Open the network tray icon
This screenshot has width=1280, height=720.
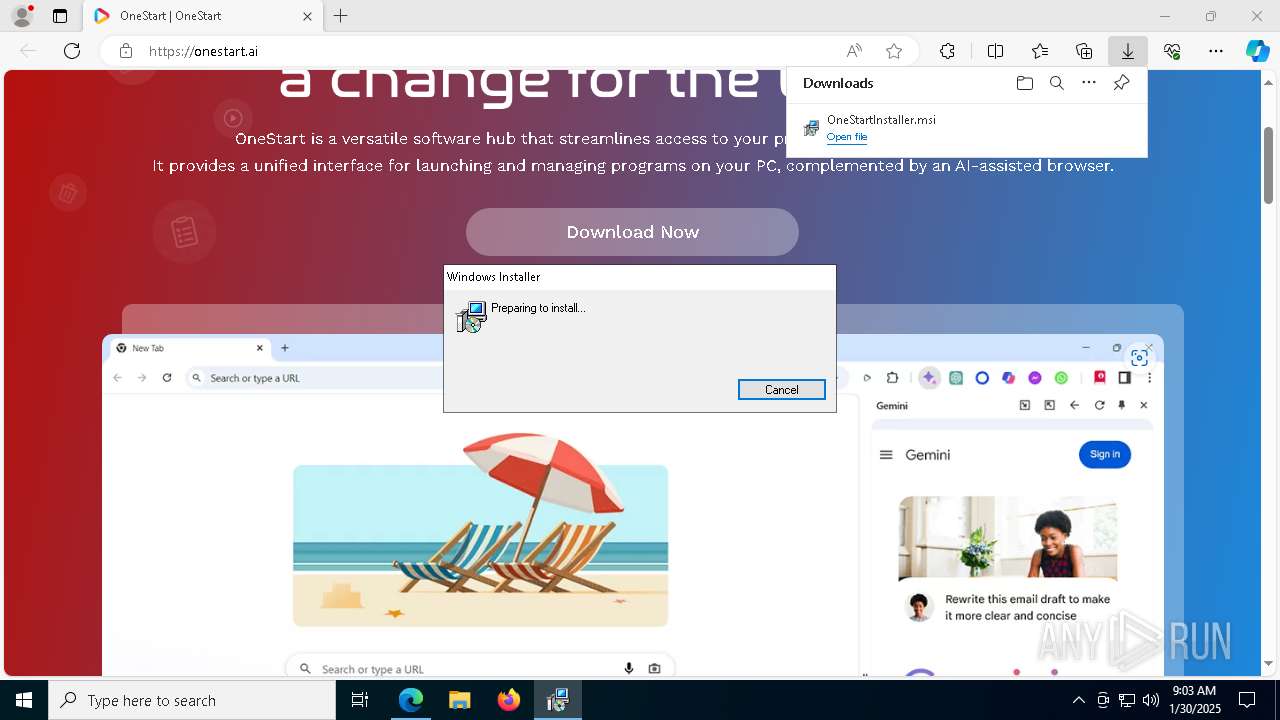(1127, 700)
